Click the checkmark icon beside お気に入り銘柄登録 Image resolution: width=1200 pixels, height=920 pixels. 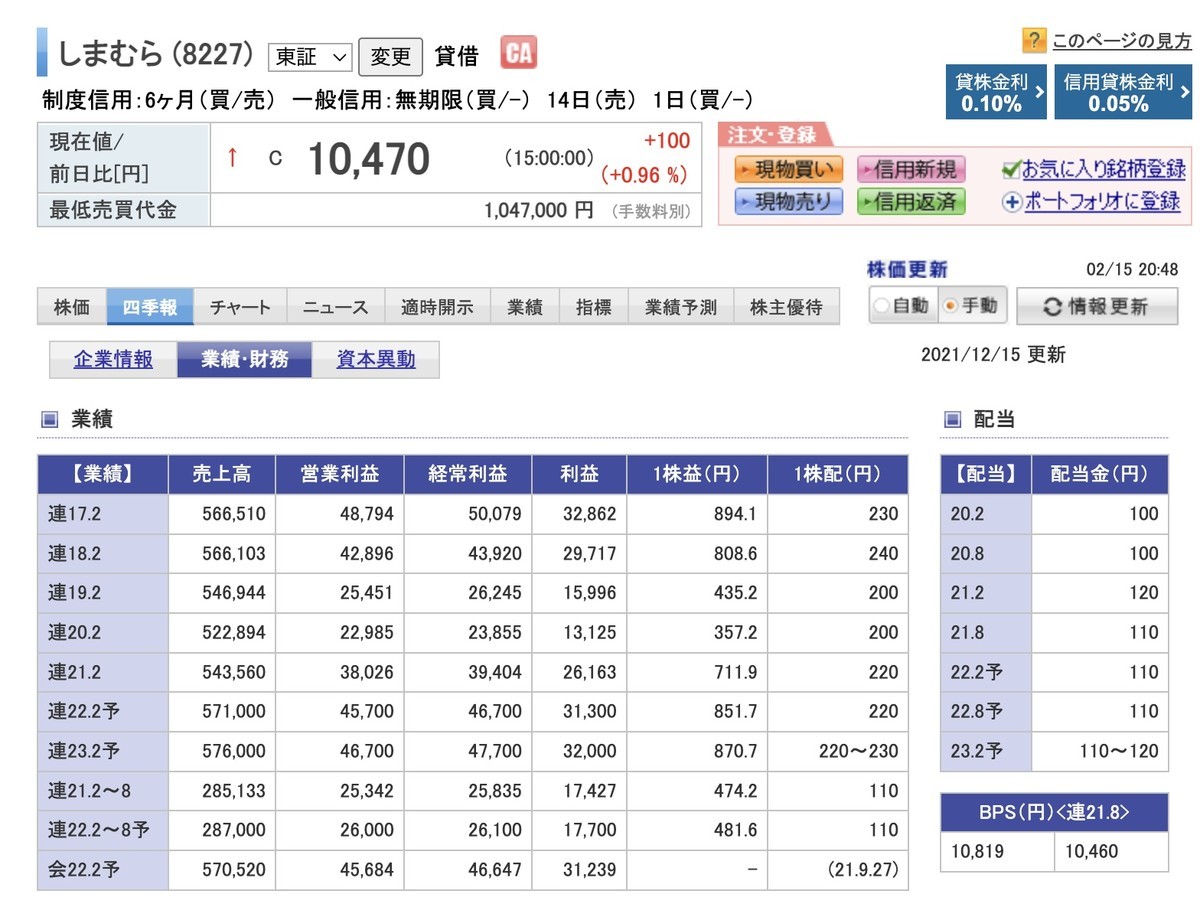point(1011,169)
